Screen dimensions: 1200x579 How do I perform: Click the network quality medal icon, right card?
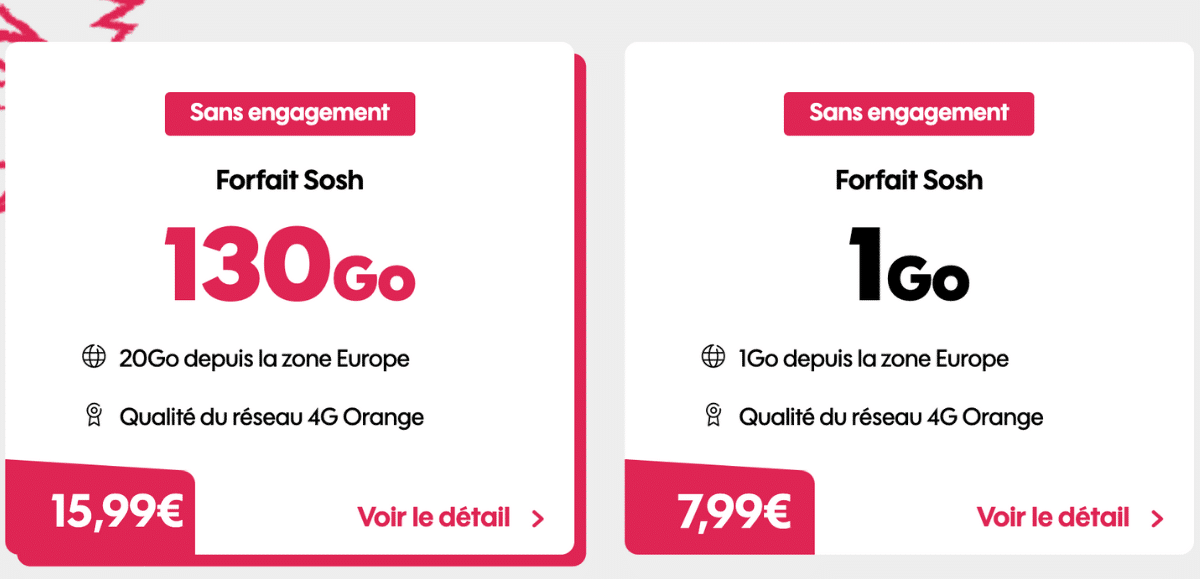click(x=711, y=416)
